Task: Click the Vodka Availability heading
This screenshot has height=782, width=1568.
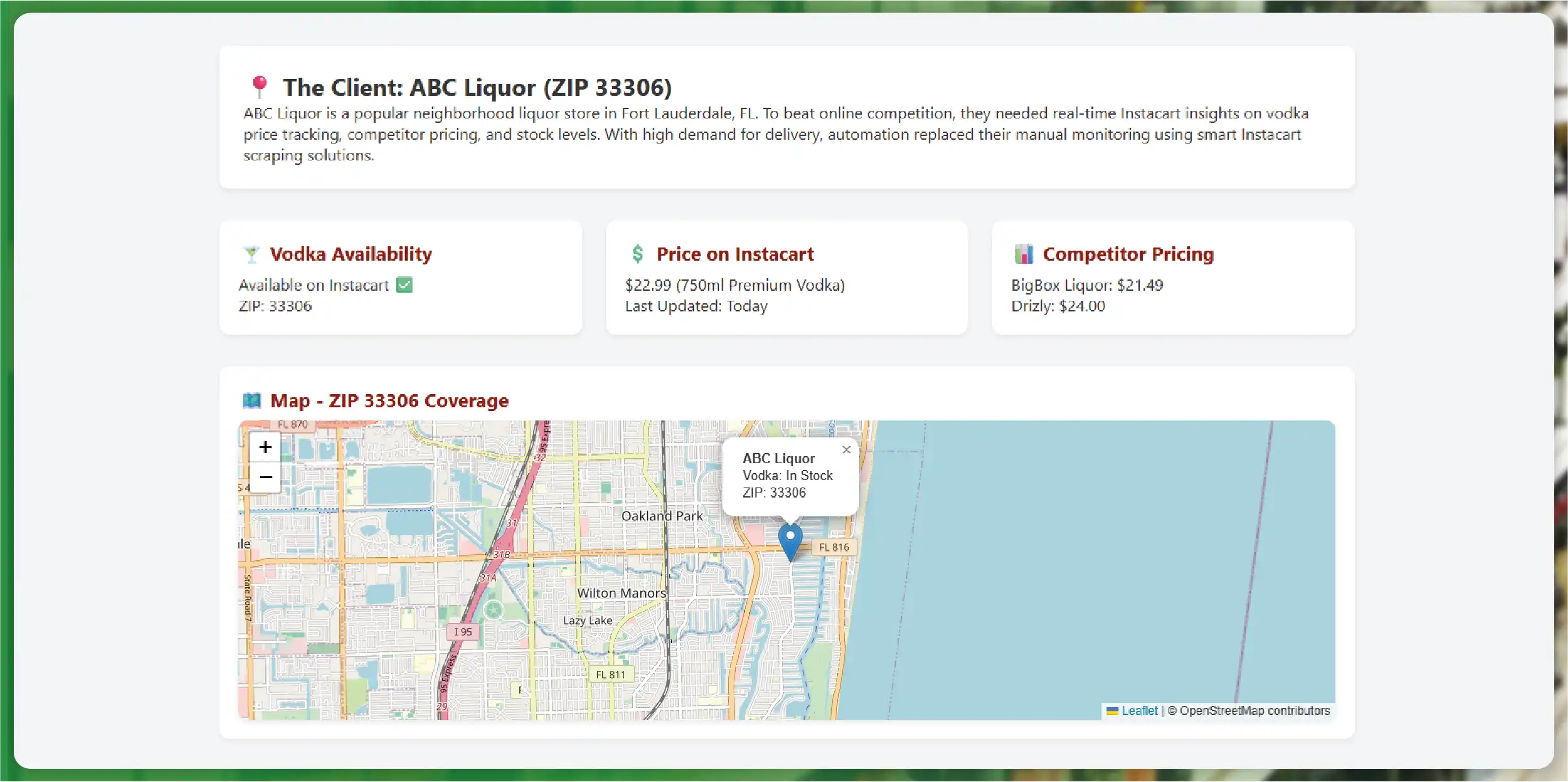Action: 350,254
